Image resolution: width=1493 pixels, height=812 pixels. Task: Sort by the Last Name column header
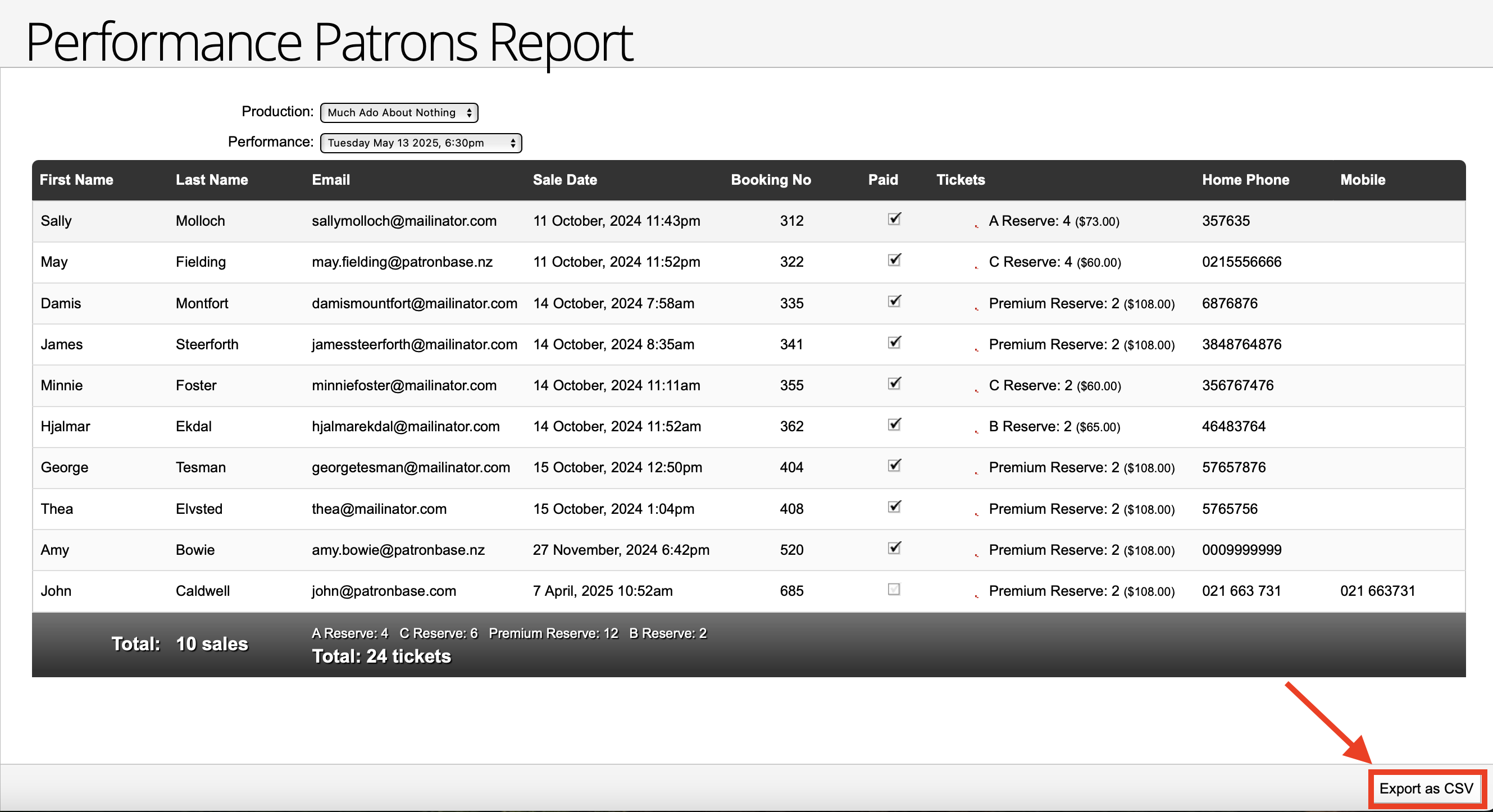click(212, 180)
